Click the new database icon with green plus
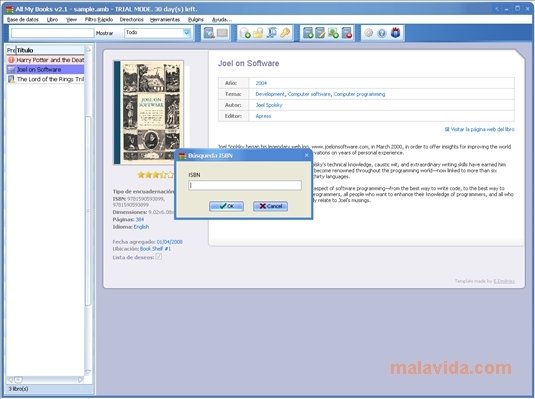This screenshot has width=535, height=399. coord(245,33)
